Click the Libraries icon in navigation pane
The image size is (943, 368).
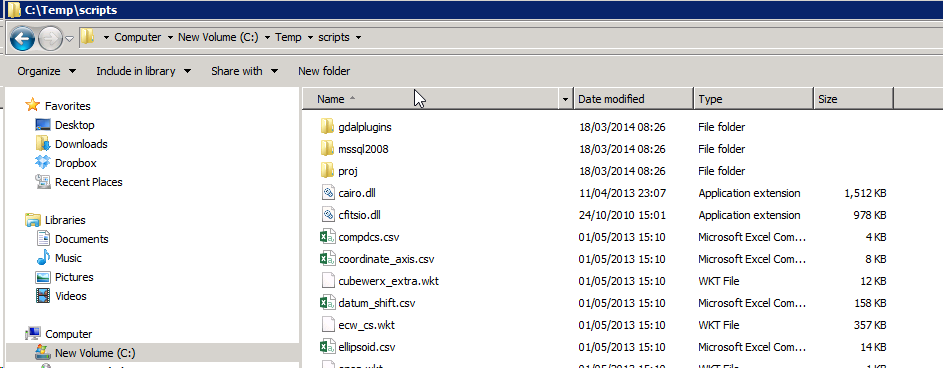(x=32, y=220)
